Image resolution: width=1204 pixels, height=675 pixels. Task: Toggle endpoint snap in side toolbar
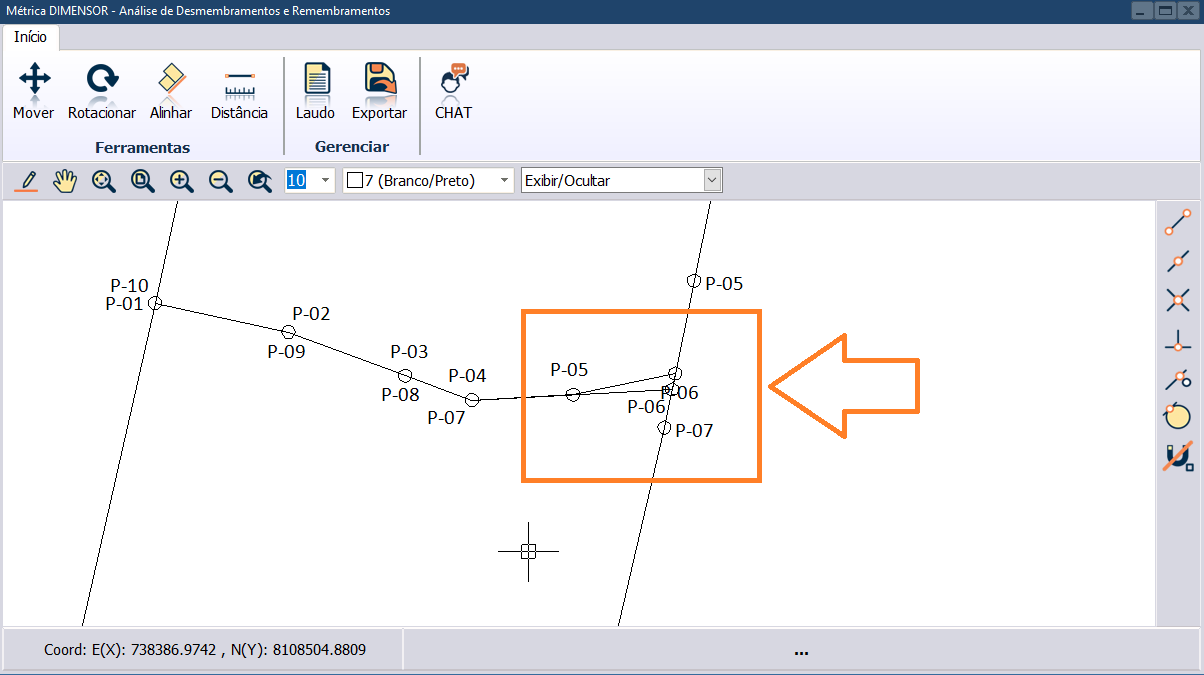coord(1178,223)
